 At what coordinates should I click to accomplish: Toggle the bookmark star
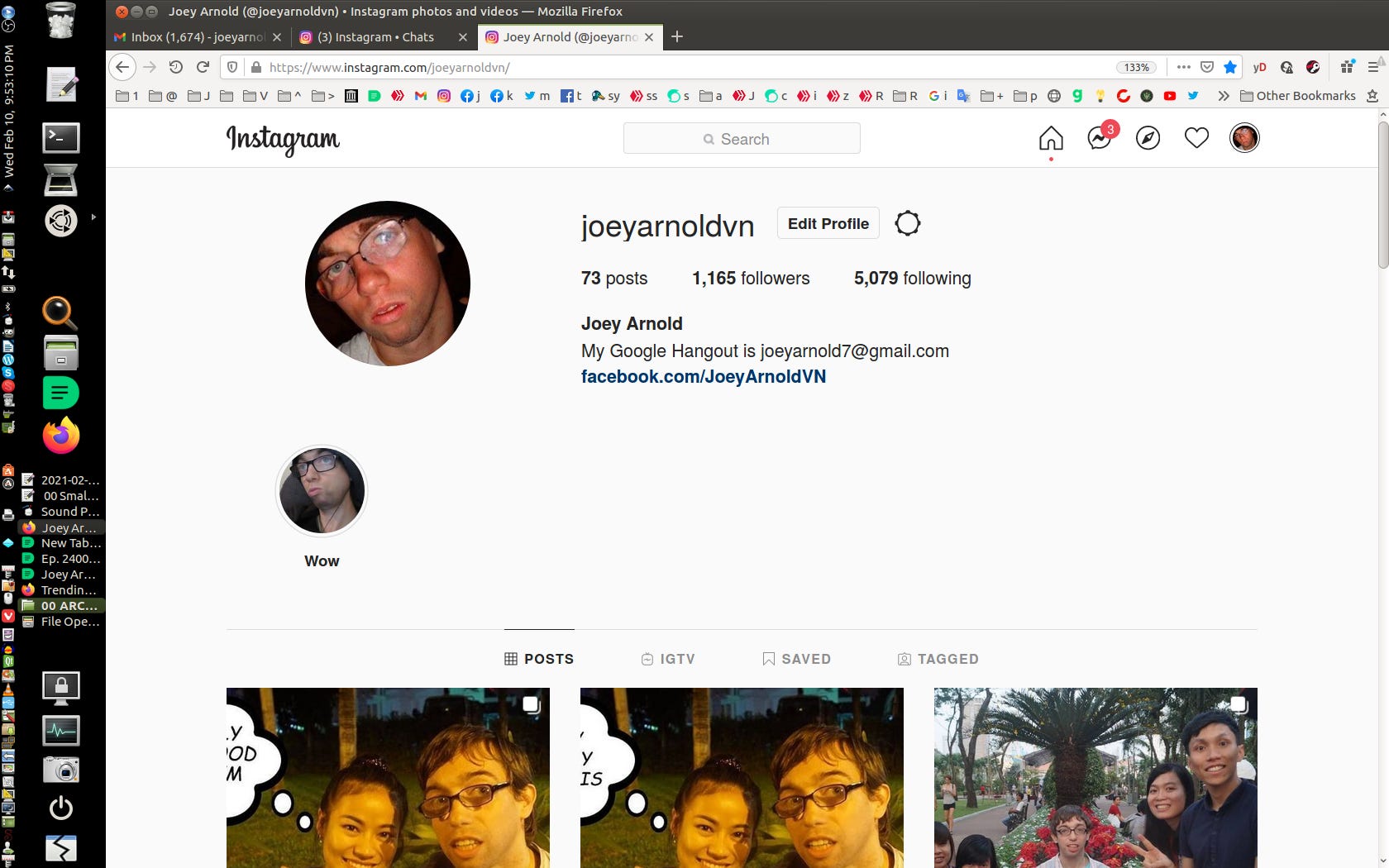click(1230, 67)
